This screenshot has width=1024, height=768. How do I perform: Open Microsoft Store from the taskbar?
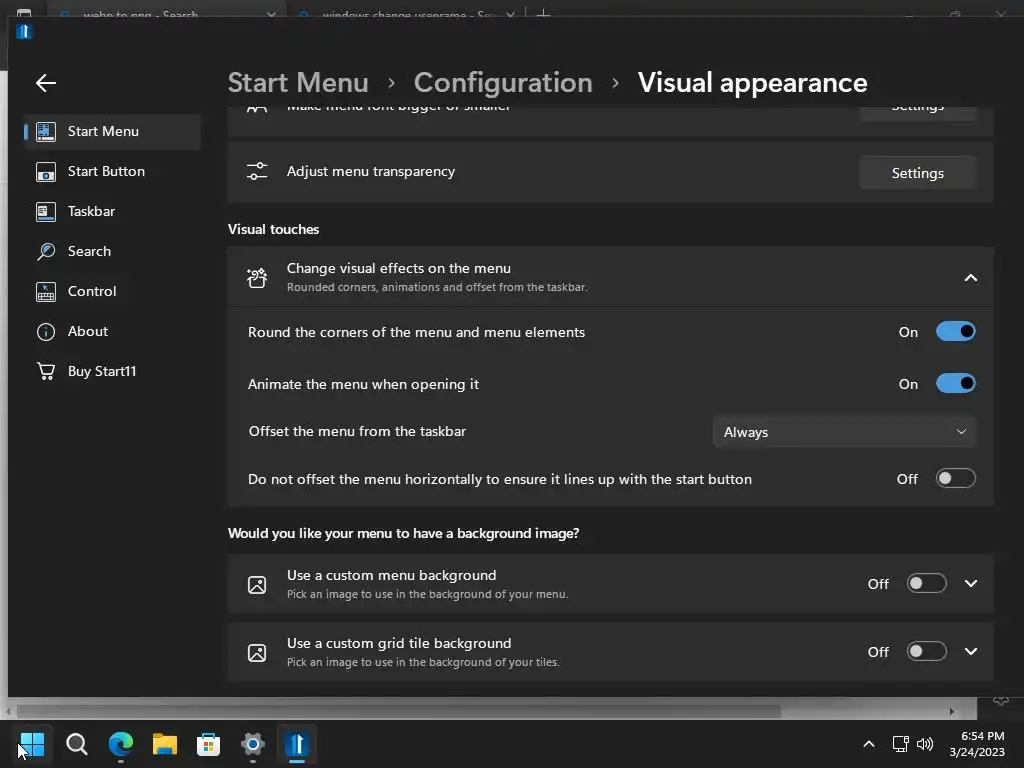[208, 744]
